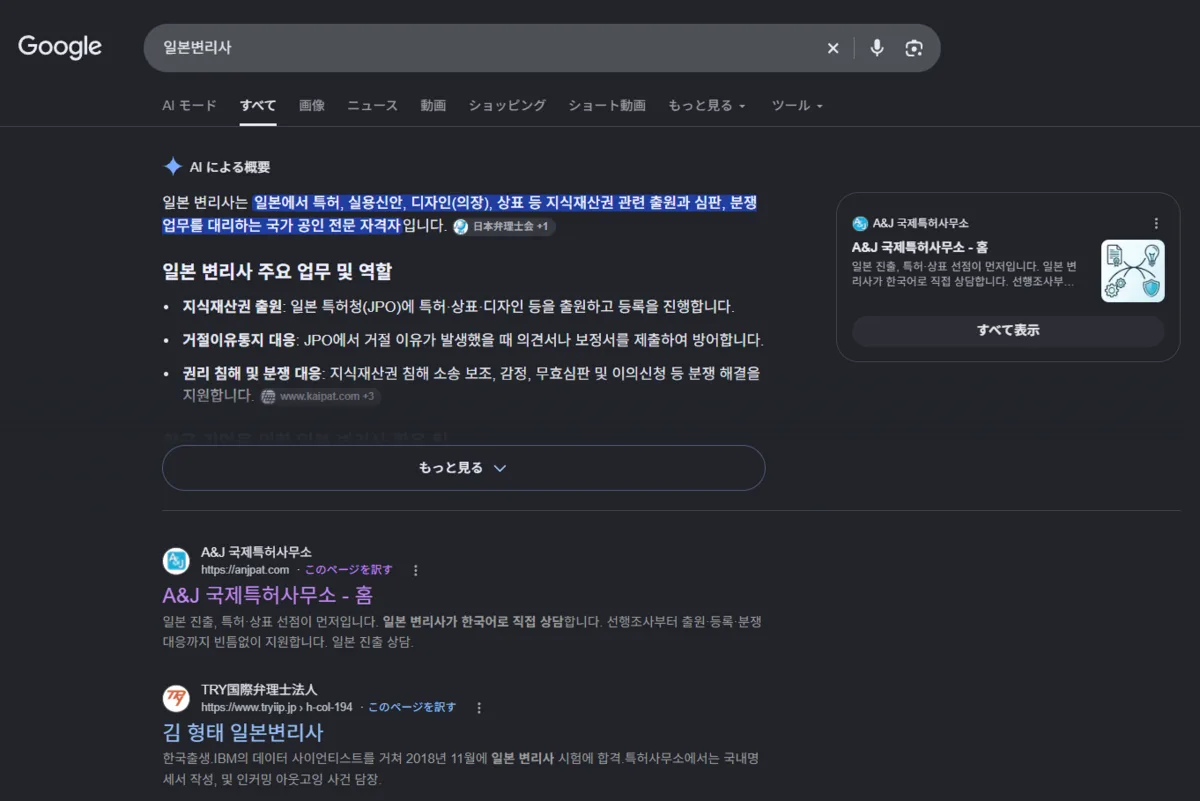Screen dimensions: 1200x801
Task: Open the 日本弁理士会 +1 source chip
Action: [x=503, y=227]
